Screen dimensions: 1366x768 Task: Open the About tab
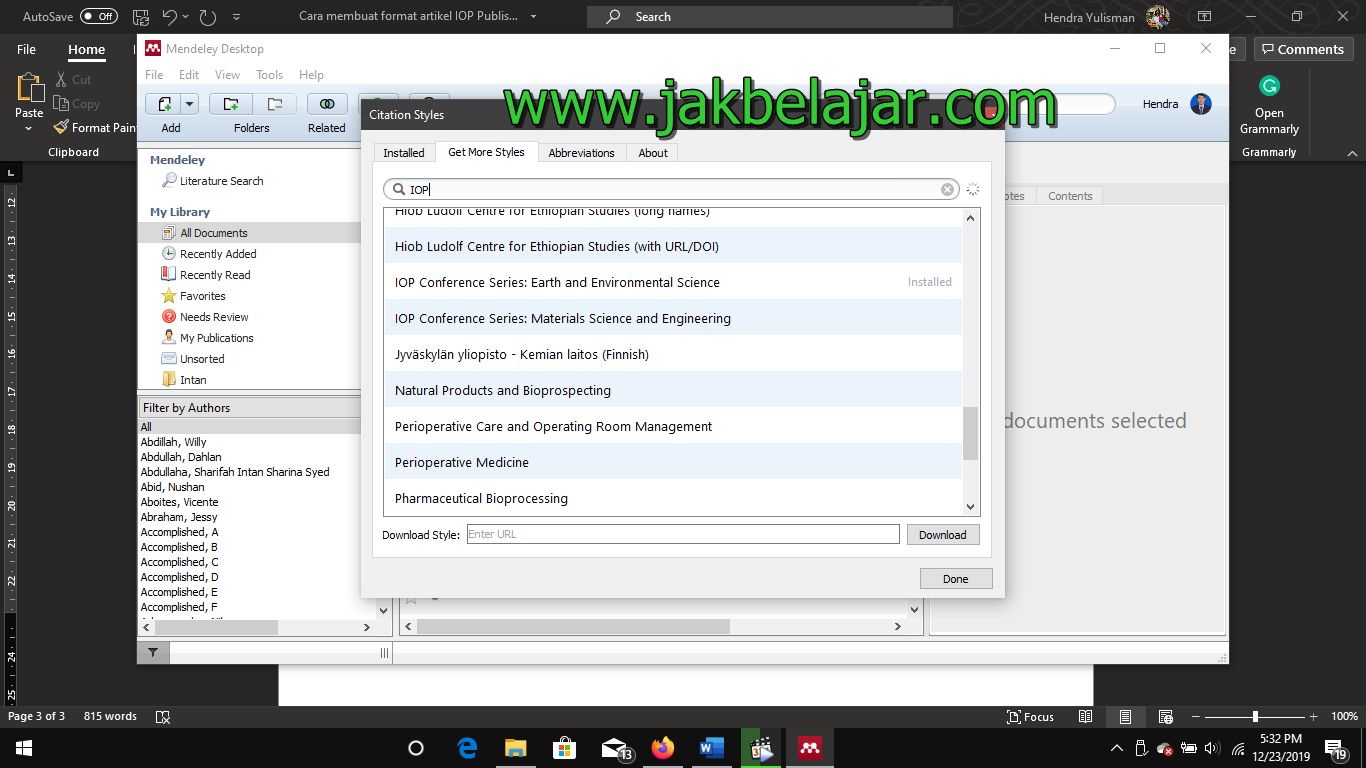653,153
